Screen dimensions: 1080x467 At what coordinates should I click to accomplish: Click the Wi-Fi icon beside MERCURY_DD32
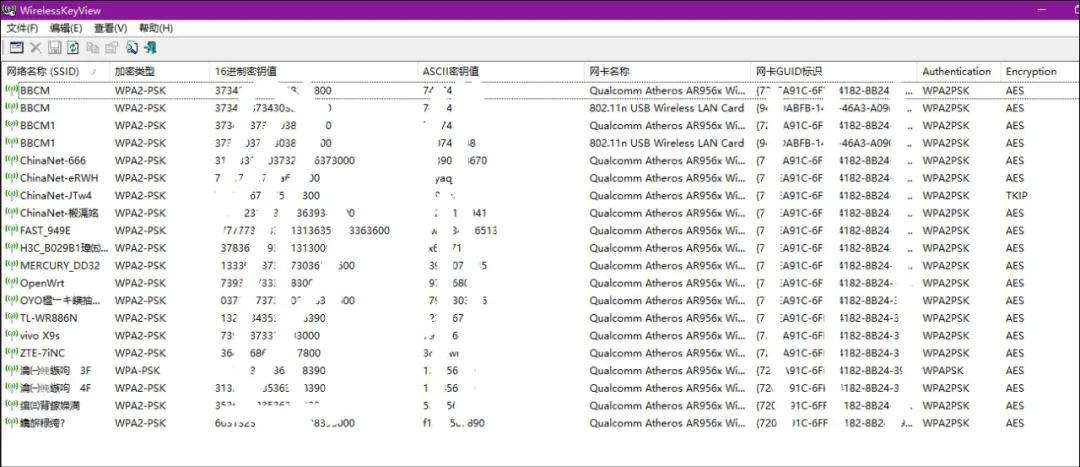(12, 265)
